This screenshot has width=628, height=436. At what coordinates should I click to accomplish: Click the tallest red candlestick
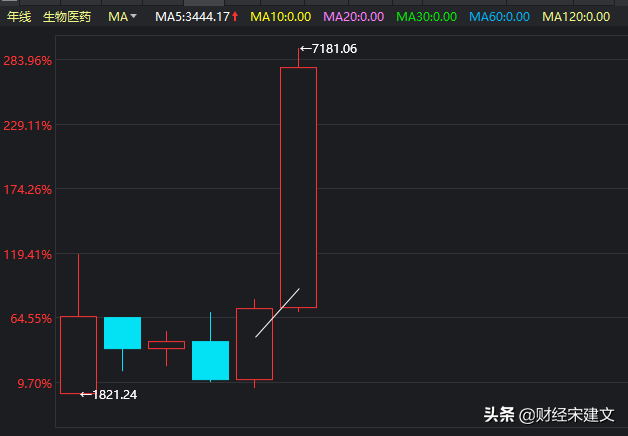[298, 187]
